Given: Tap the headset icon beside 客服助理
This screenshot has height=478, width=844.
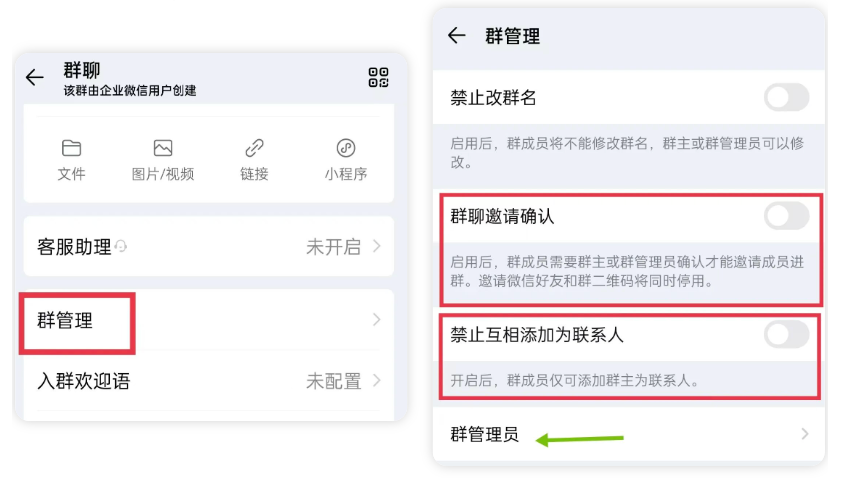Looking at the screenshot, I should (x=121, y=246).
